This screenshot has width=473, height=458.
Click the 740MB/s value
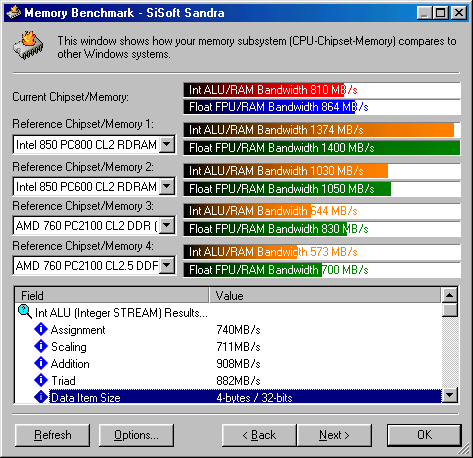[x=238, y=330]
